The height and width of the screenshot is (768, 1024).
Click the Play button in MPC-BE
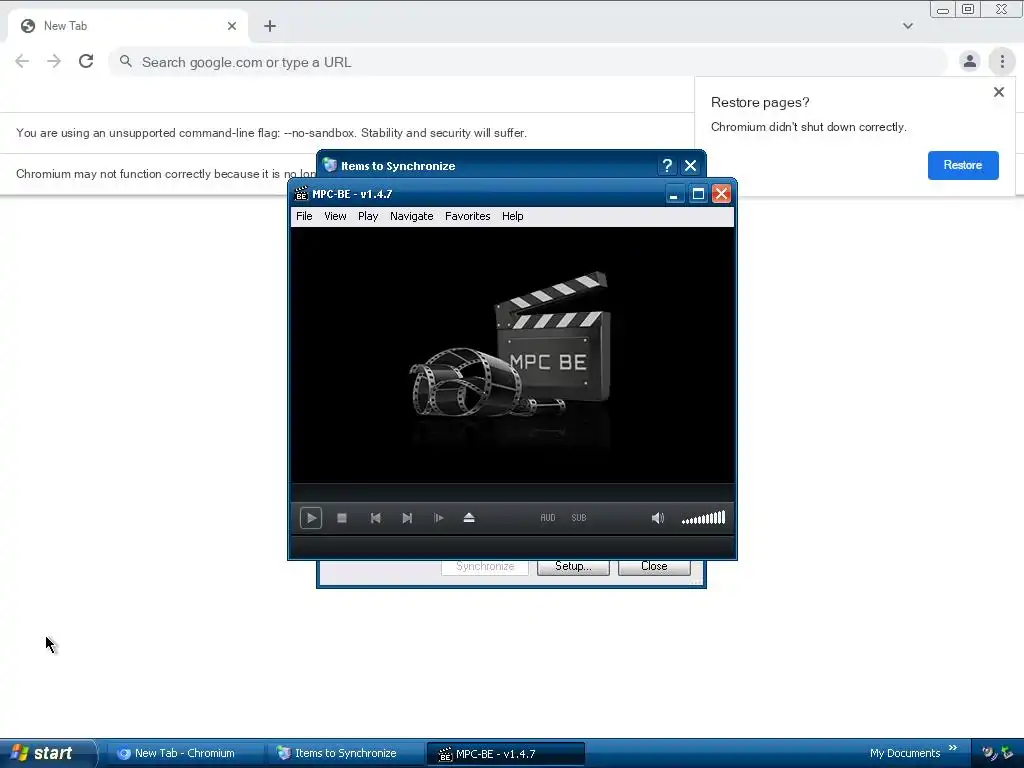coord(311,518)
